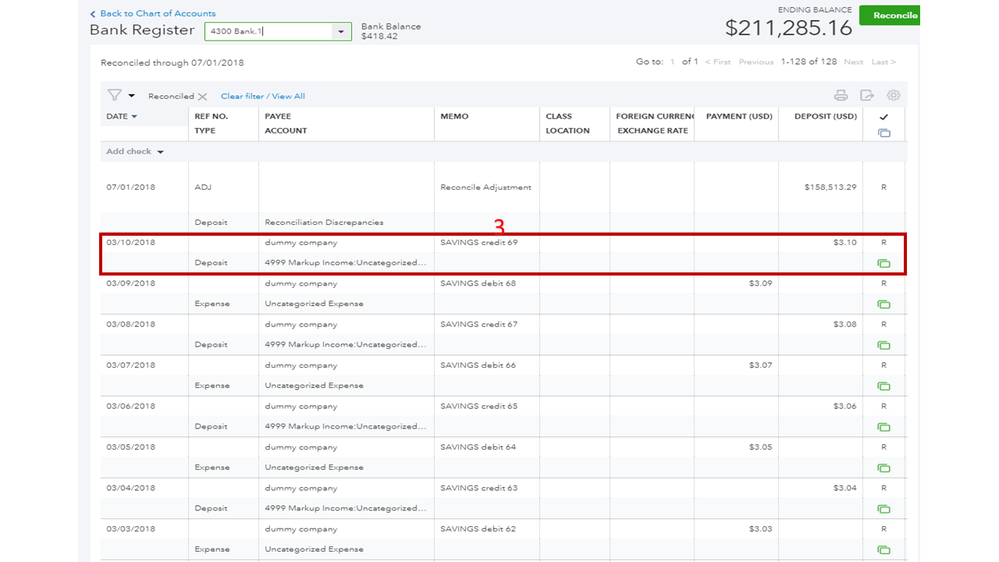Click Clear filter / View All link
This screenshot has height=562, width=999.
coord(263,97)
